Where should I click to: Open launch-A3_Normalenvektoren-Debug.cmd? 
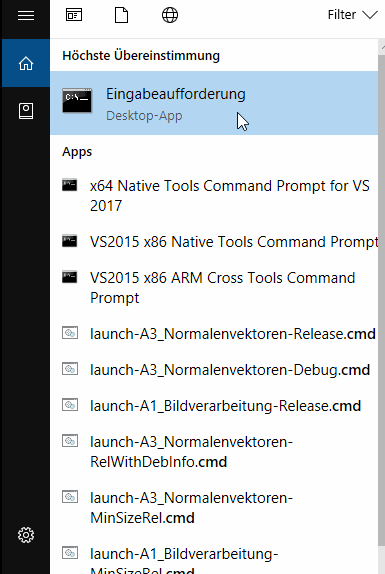tap(214, 370)
